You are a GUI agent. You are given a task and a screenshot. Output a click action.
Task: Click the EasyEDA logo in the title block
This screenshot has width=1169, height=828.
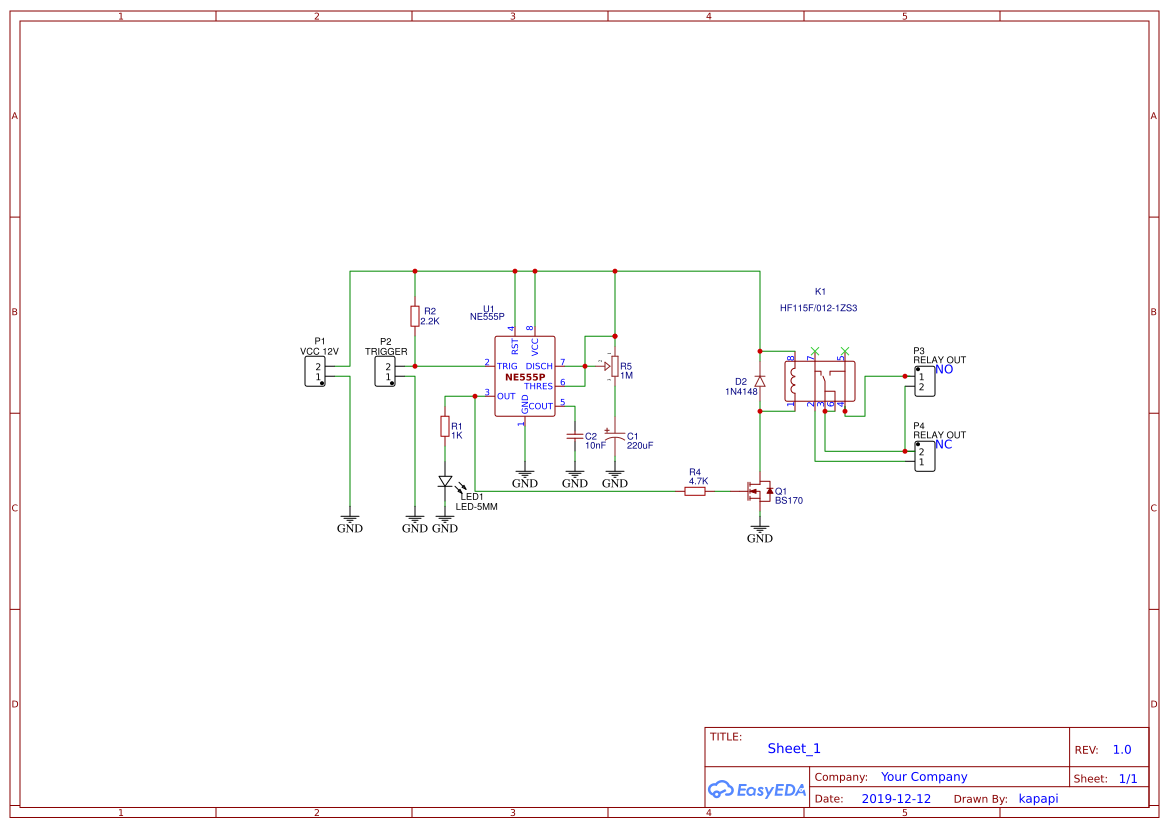755,789
